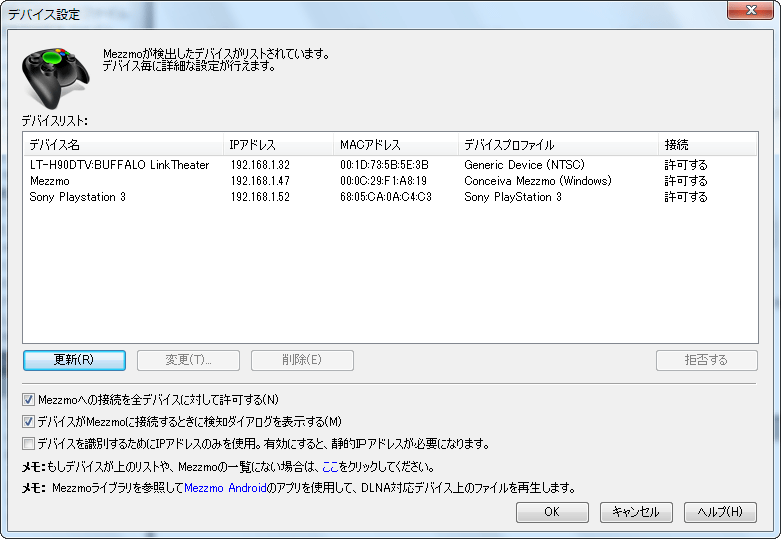The image size is (781, 539).
Task: Sort by デバイスプロファイル column header
Action: [558, 145]
